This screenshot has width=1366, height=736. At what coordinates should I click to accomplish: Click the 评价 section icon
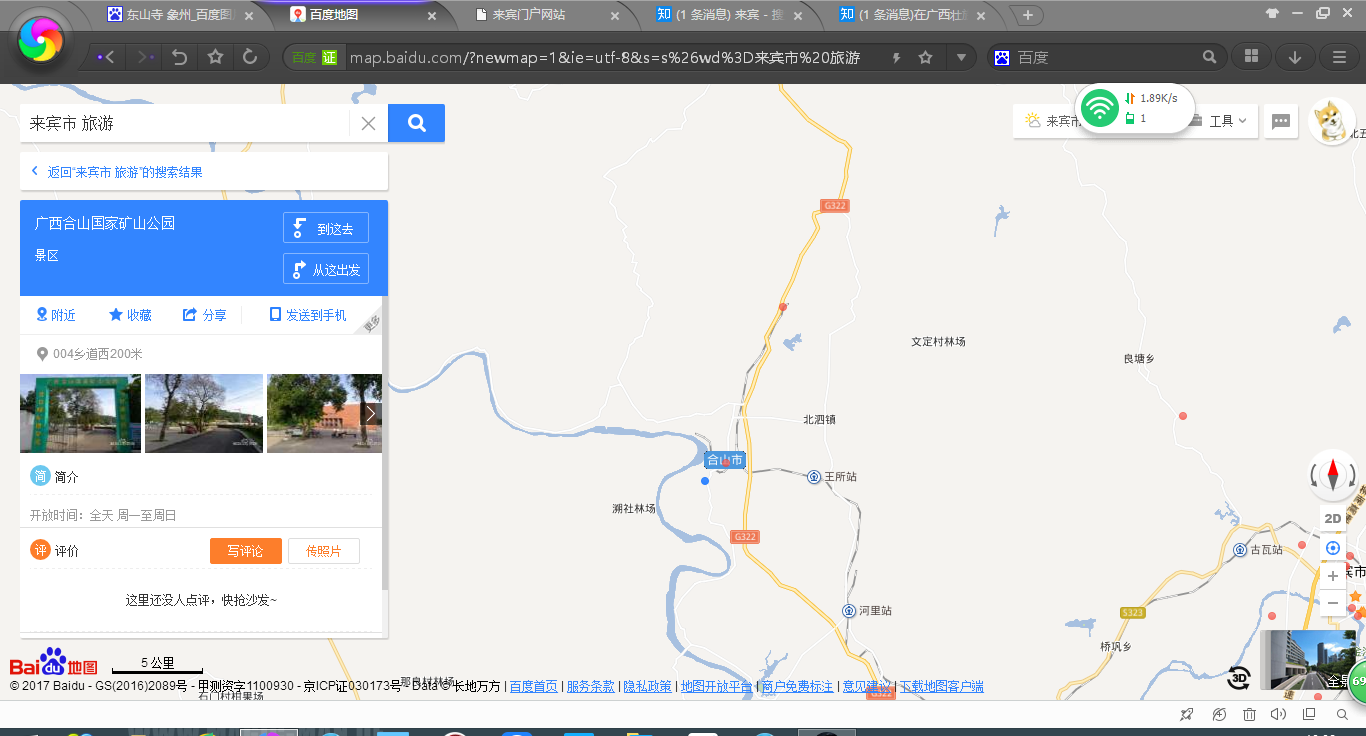pos(40,550)
